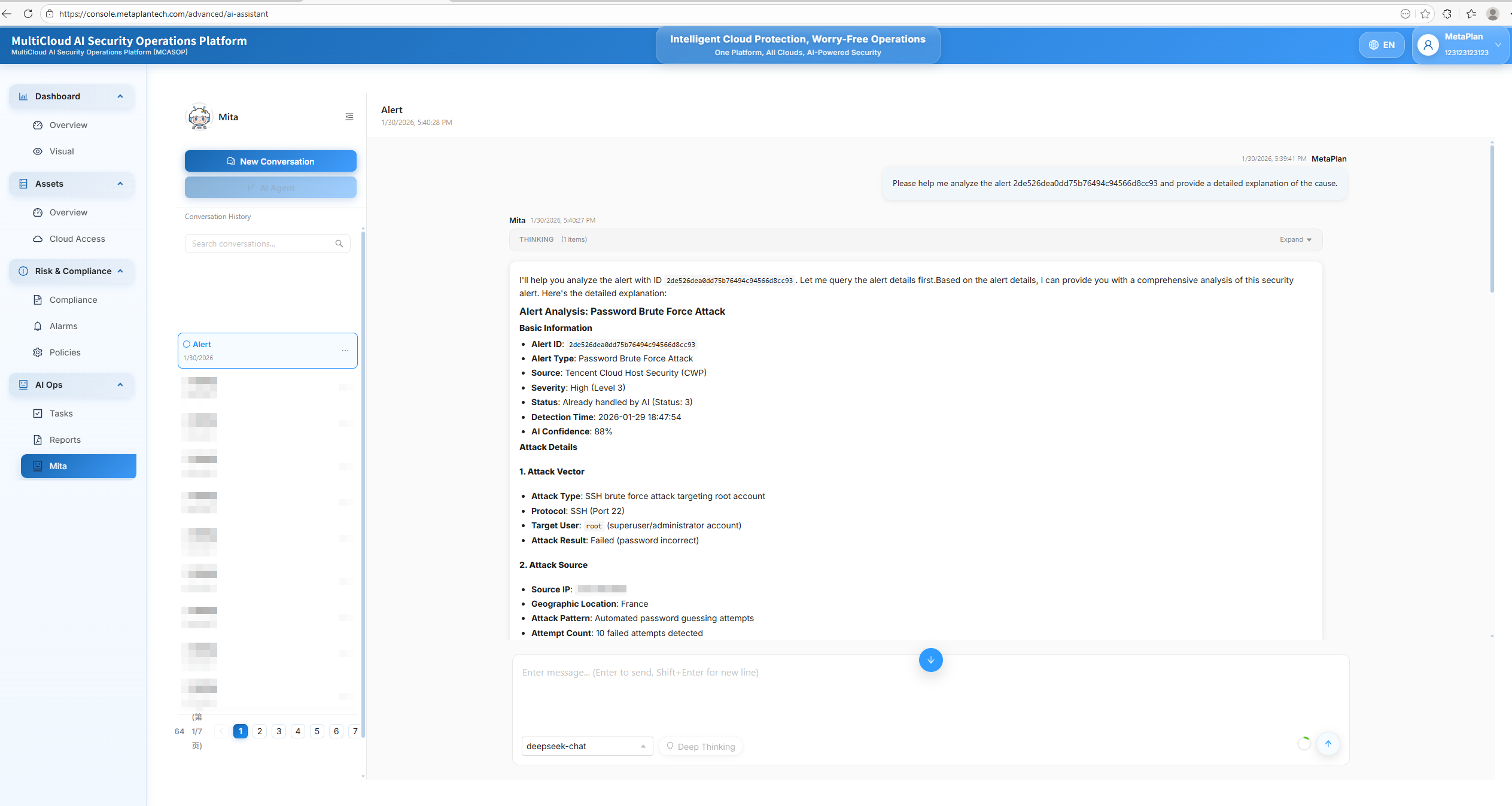Select the Visual eye icon under Dashboard
This screenshot has height=806, width=1512.
(38, 151)
